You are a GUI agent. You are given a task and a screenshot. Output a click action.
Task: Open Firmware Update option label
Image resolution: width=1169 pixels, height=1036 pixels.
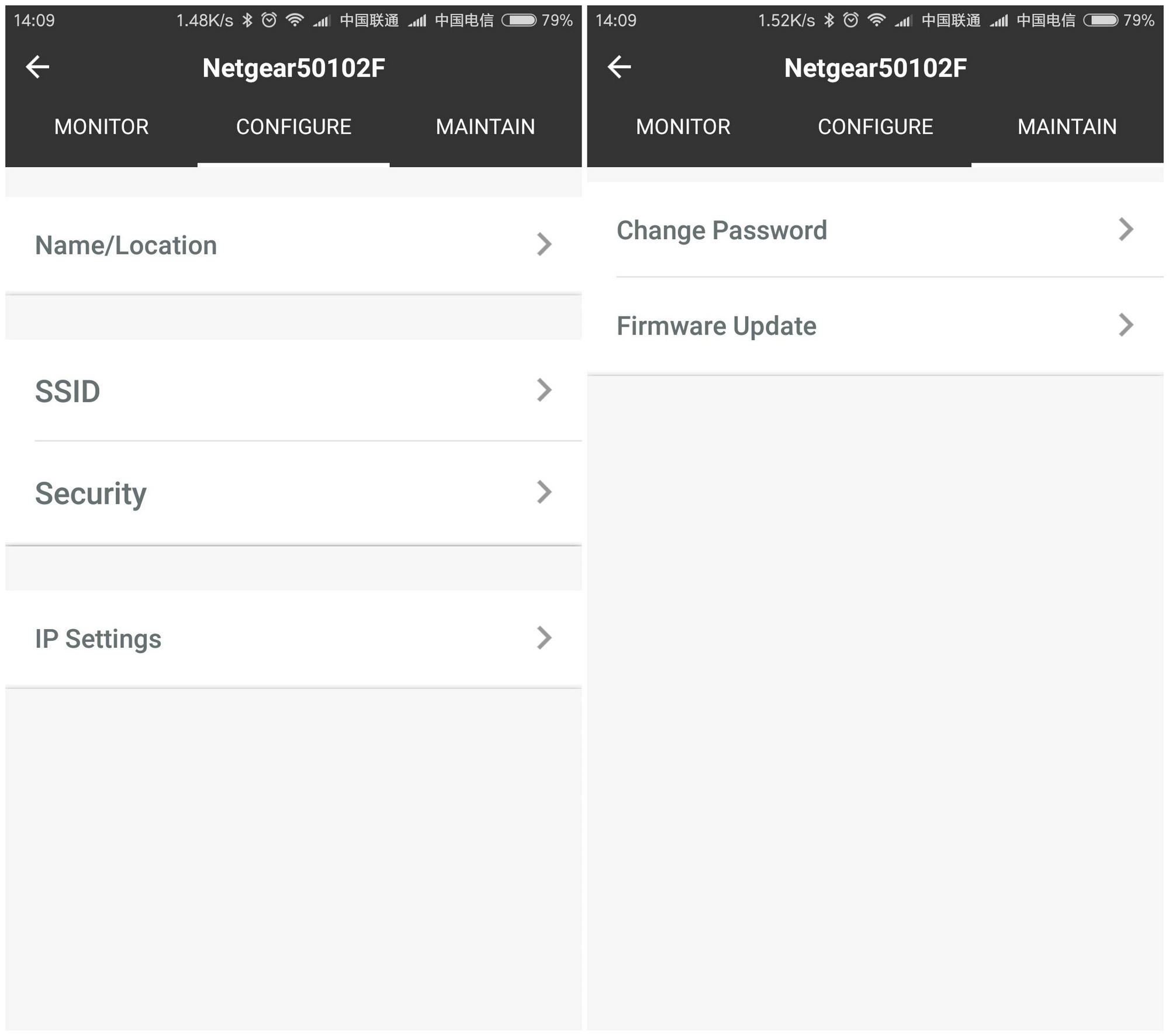[x=716, y=326]
